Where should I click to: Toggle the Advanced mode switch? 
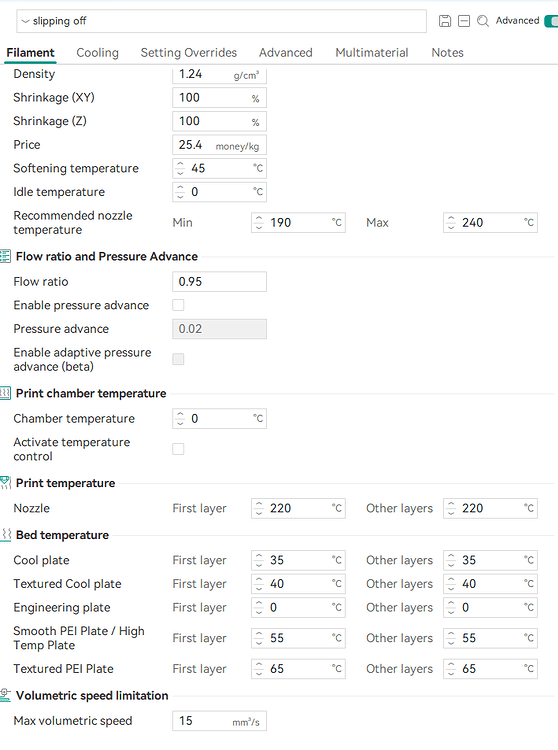(x=551, y=21)
